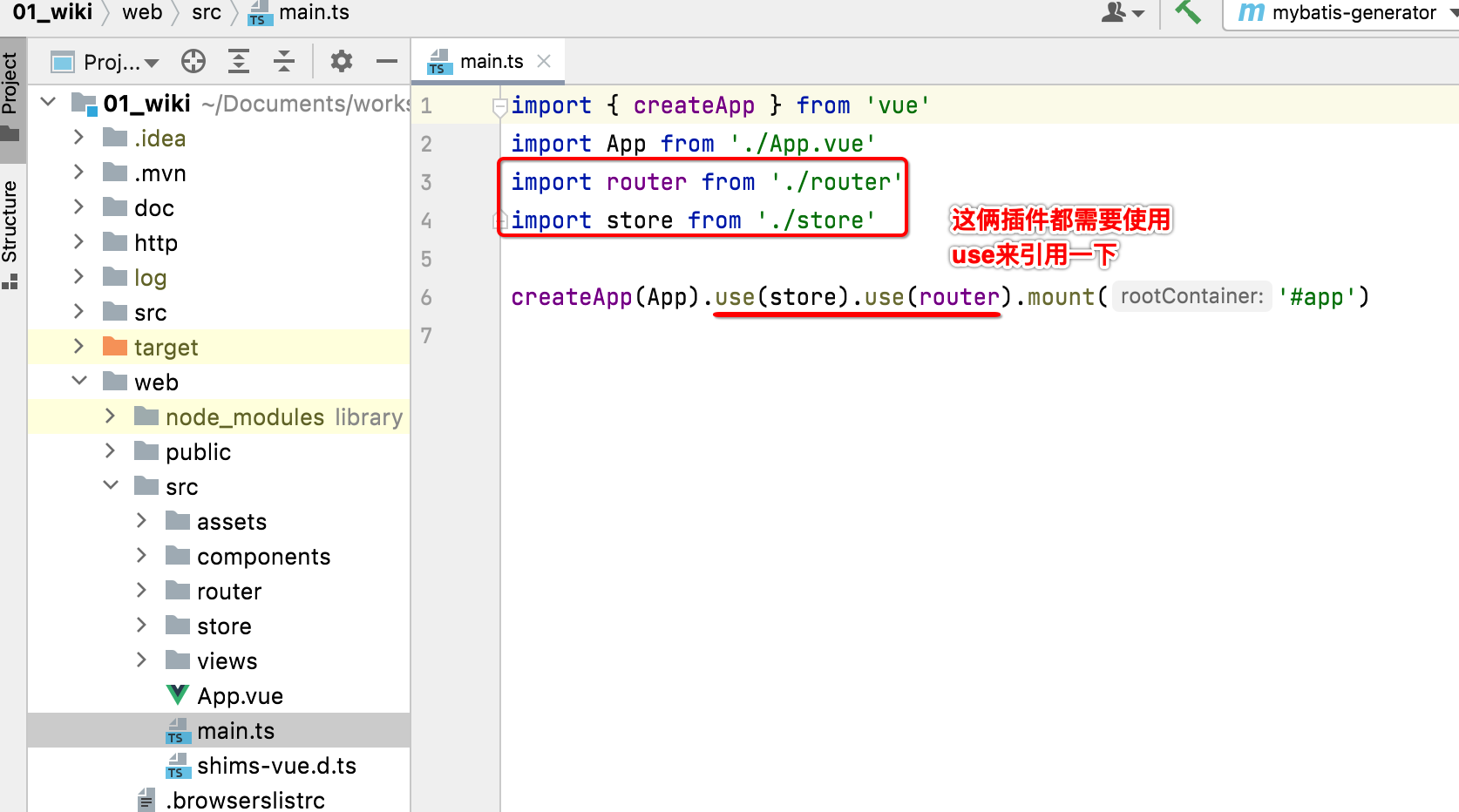
Task: Expand the .idea folder
Action: pyautogui.click(x=79, y=138)
